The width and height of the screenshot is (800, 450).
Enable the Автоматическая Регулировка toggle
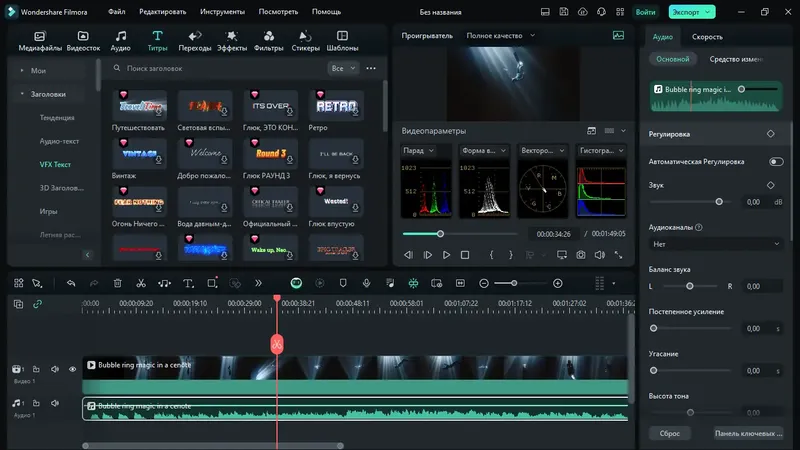[776, 161]
